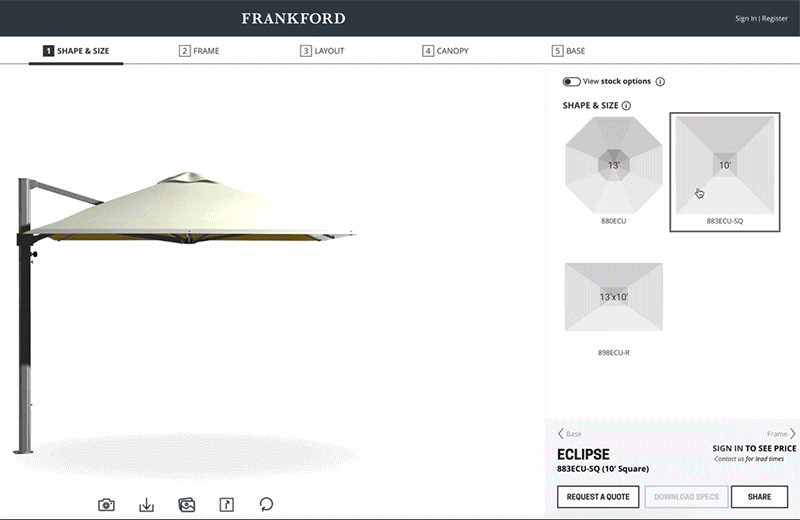Click the info icon beside SHAPE & SIZE heading
800x520 pixels.
tap(626, 106)
